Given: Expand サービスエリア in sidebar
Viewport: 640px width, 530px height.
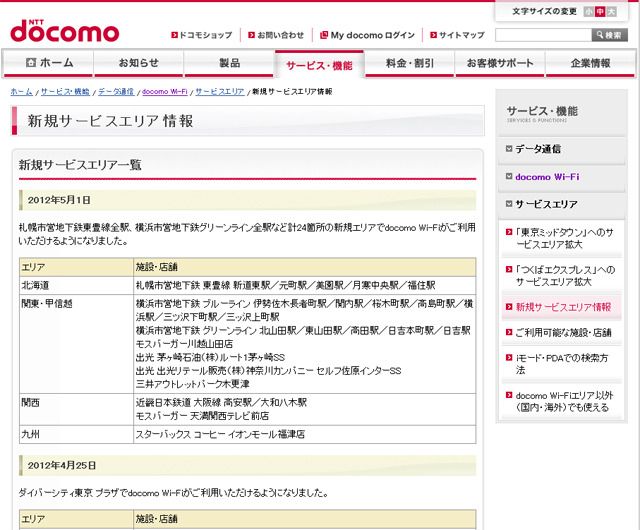Looking at the screenshot, I should (546, 204).
